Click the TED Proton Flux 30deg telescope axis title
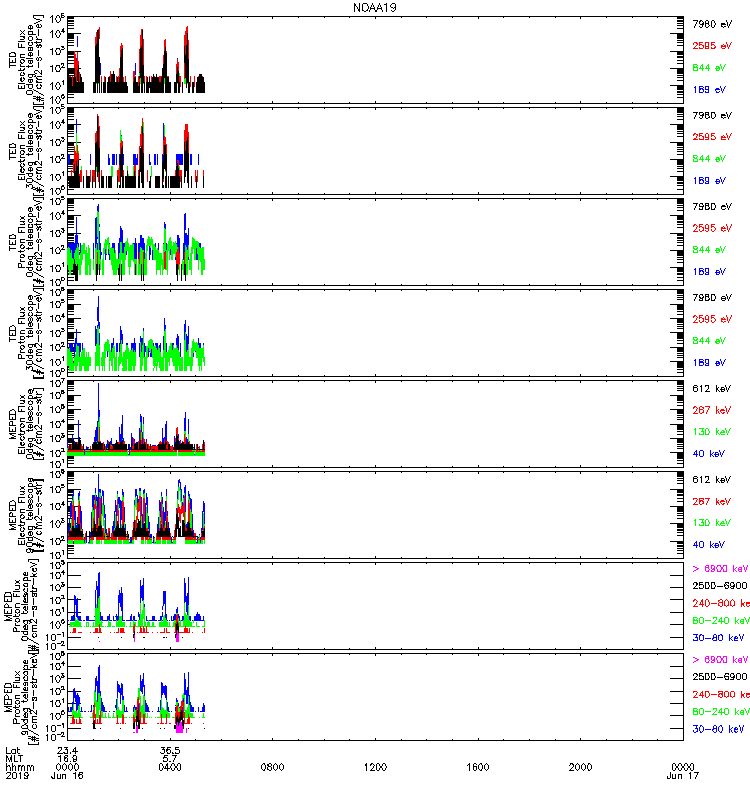The height and width of the screenshot is (800, 750). (x=26, y=334)
